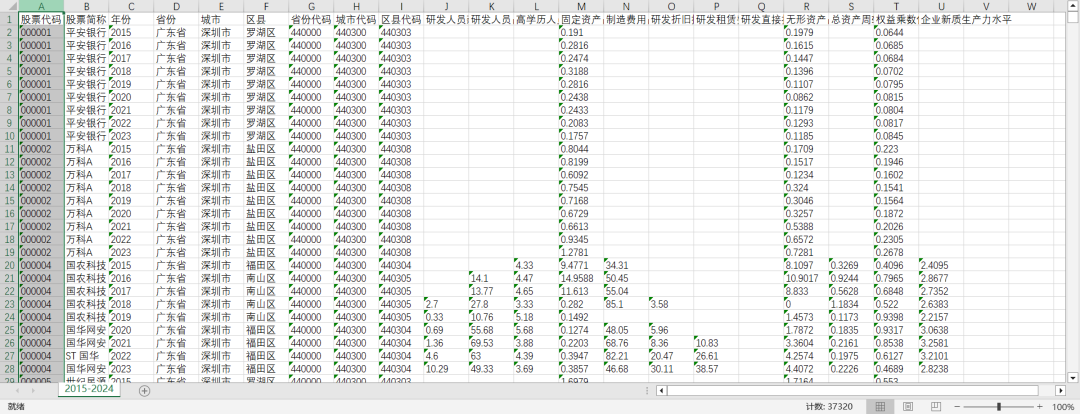Select the 制造费用 header cell
This screenshot has height=414, width=1080.
point(626,19)
